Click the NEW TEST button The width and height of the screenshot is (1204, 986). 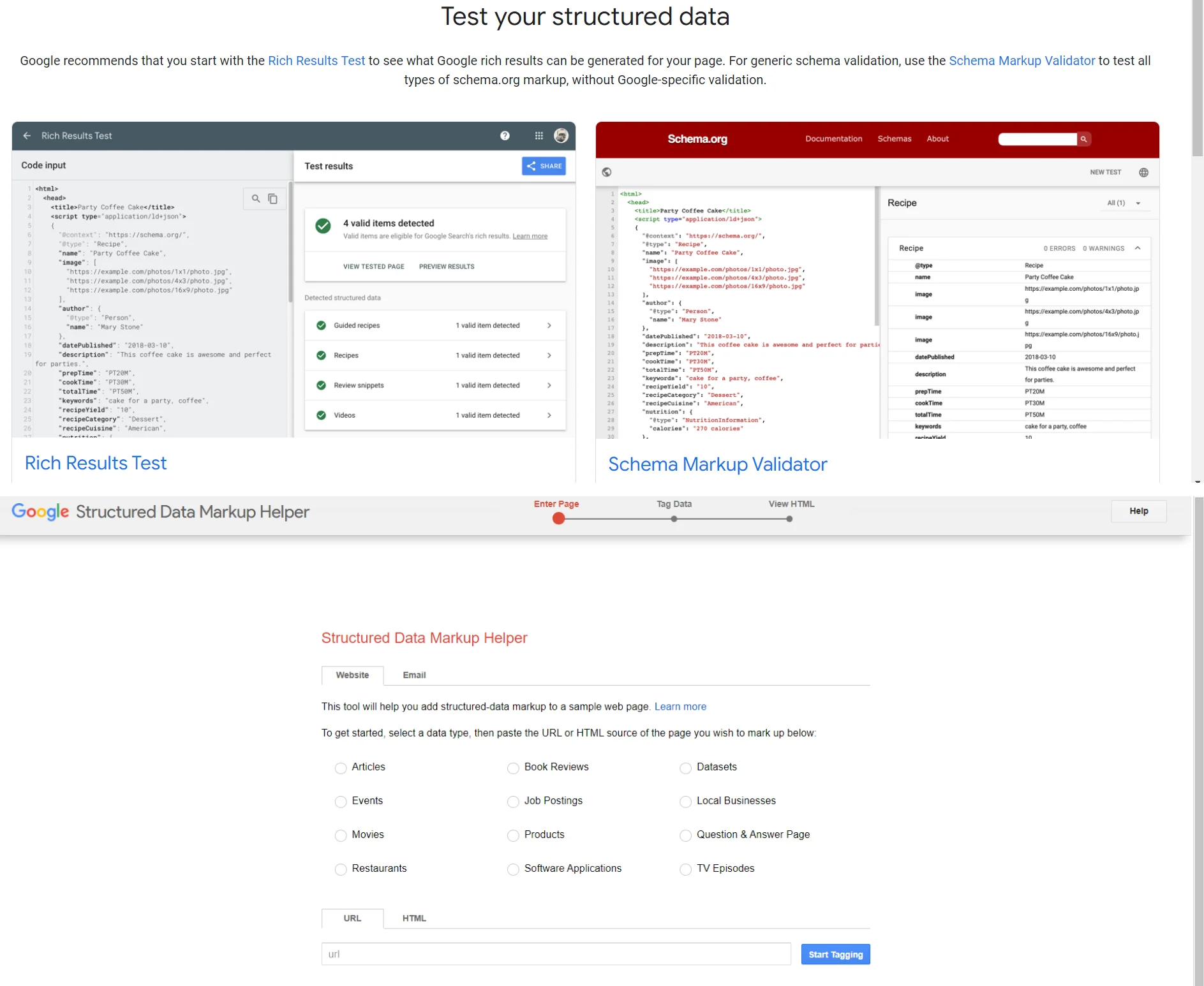click(x=1105, y=172)
